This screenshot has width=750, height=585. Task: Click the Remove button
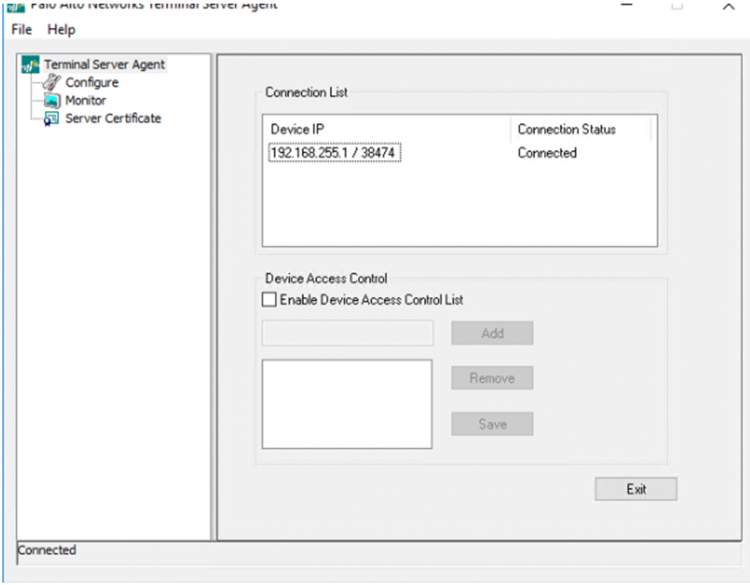(492, 378)
